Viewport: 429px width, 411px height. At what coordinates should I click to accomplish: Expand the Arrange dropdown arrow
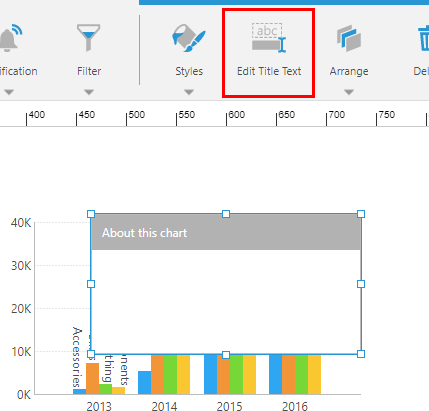[x=349, y=92]
